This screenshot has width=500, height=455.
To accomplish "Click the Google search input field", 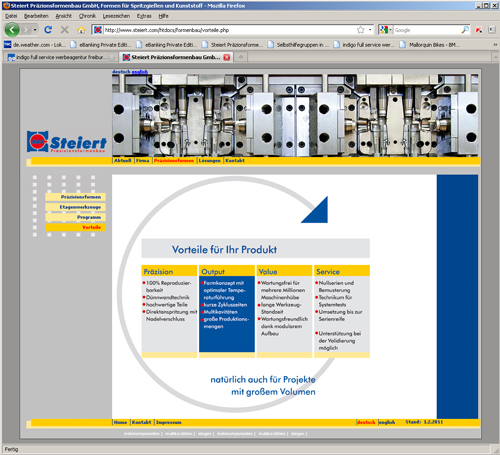I will 427,30.
